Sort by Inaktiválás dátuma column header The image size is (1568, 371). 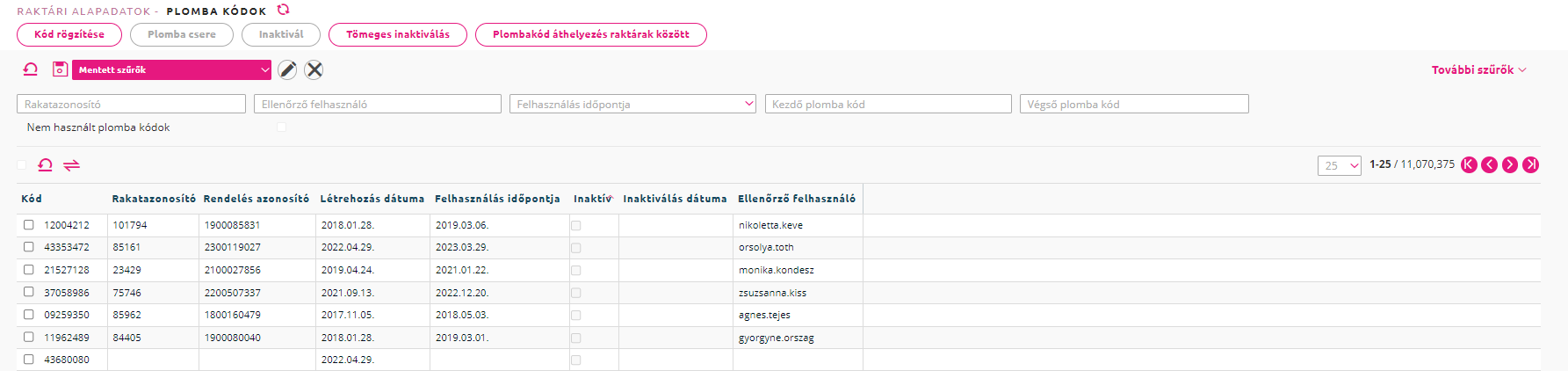click(x=676, y=199)
